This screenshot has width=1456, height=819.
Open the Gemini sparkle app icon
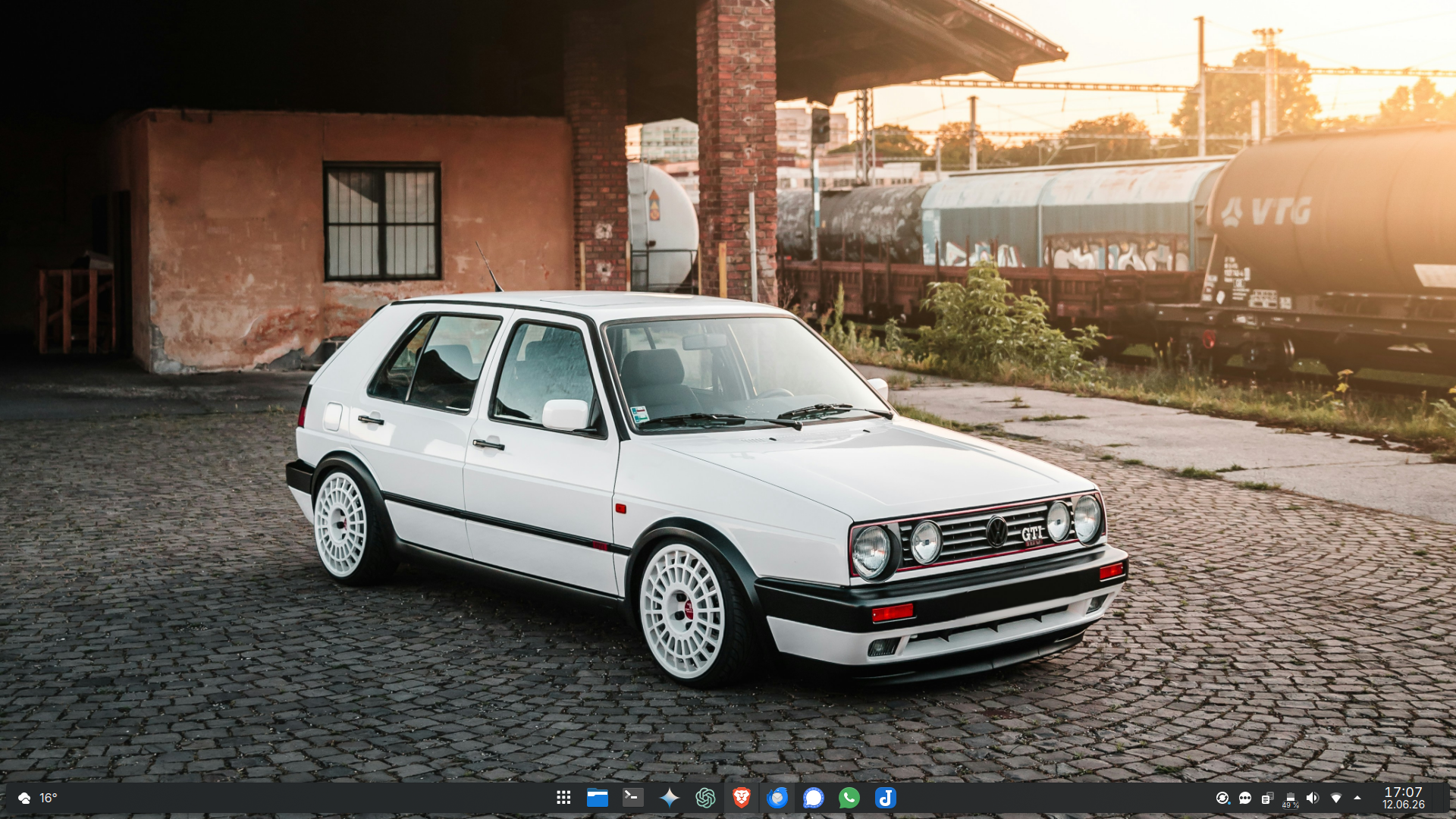pyautogui.click(x=669, y=798)
